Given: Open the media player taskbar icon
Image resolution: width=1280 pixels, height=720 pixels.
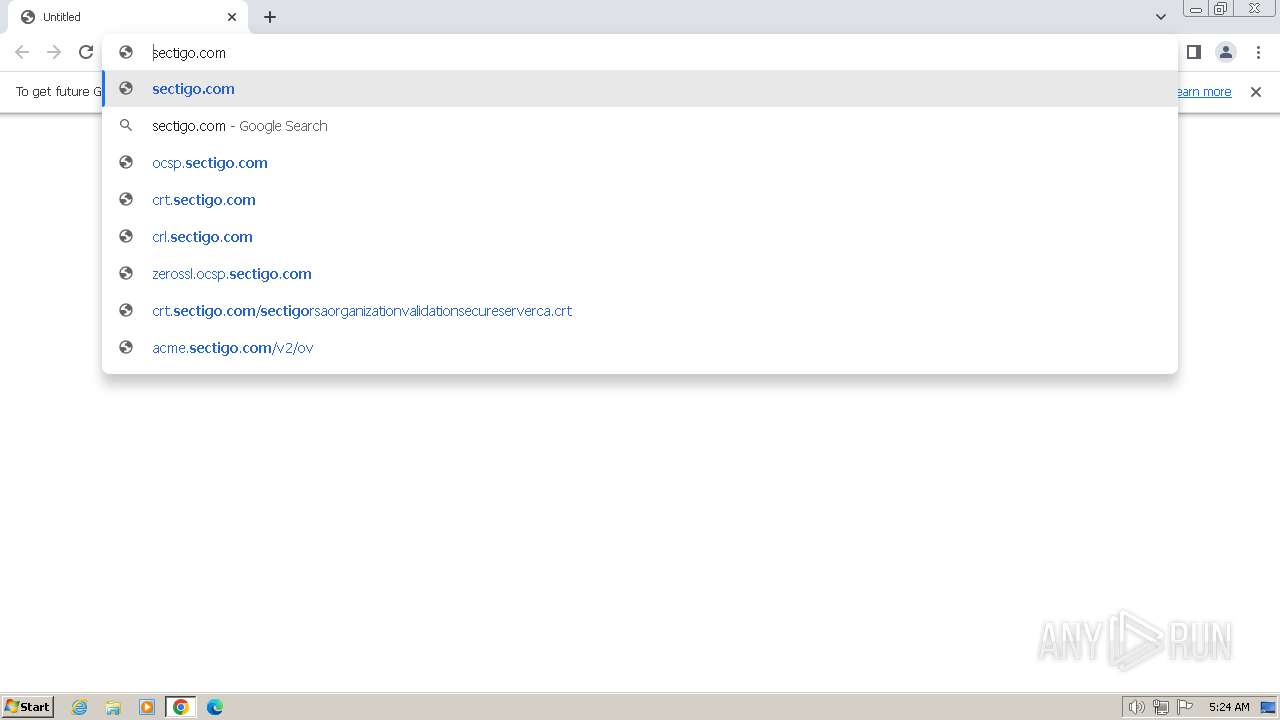Looking at the screenshot, I should click(x=147, y=707).
